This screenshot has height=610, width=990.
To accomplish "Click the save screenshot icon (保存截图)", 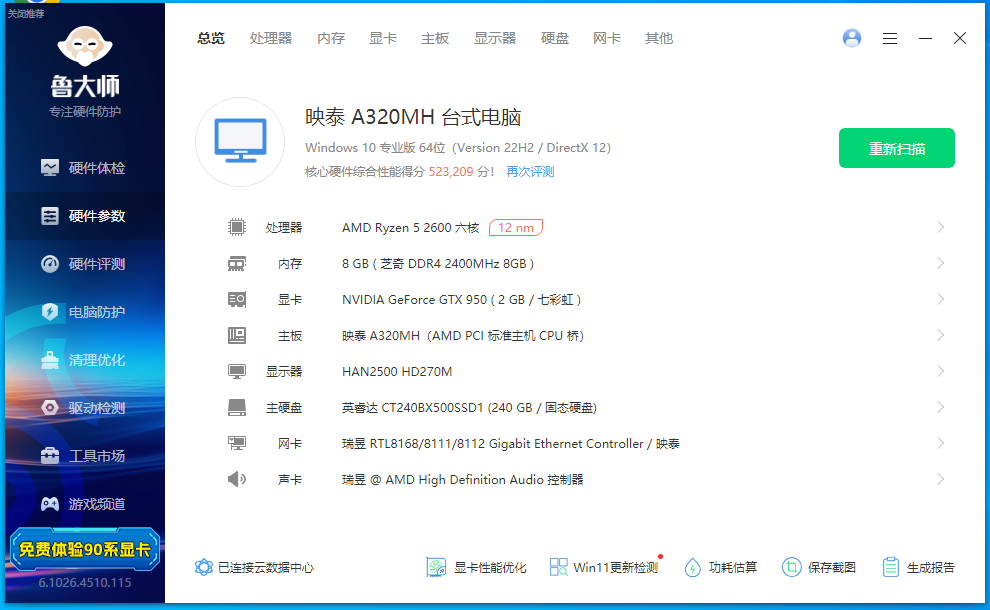I will [792, 567].
